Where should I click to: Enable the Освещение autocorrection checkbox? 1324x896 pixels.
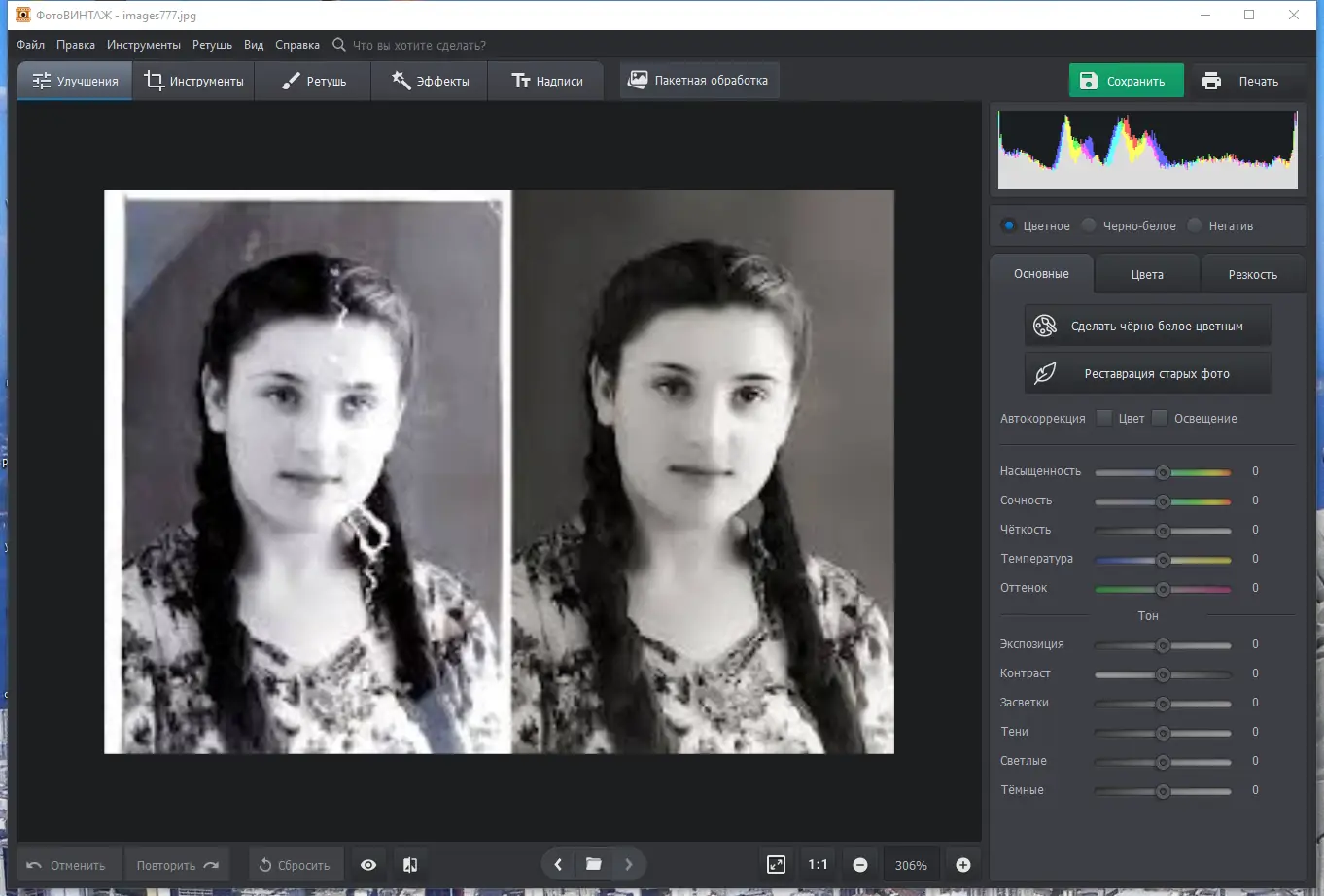click(x=1160, y=418)
